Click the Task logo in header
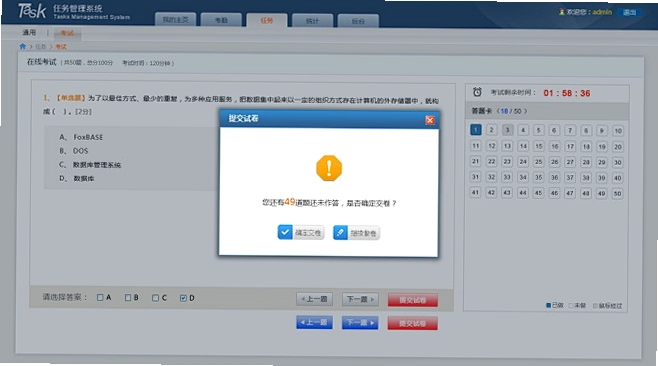 (32, 11)
